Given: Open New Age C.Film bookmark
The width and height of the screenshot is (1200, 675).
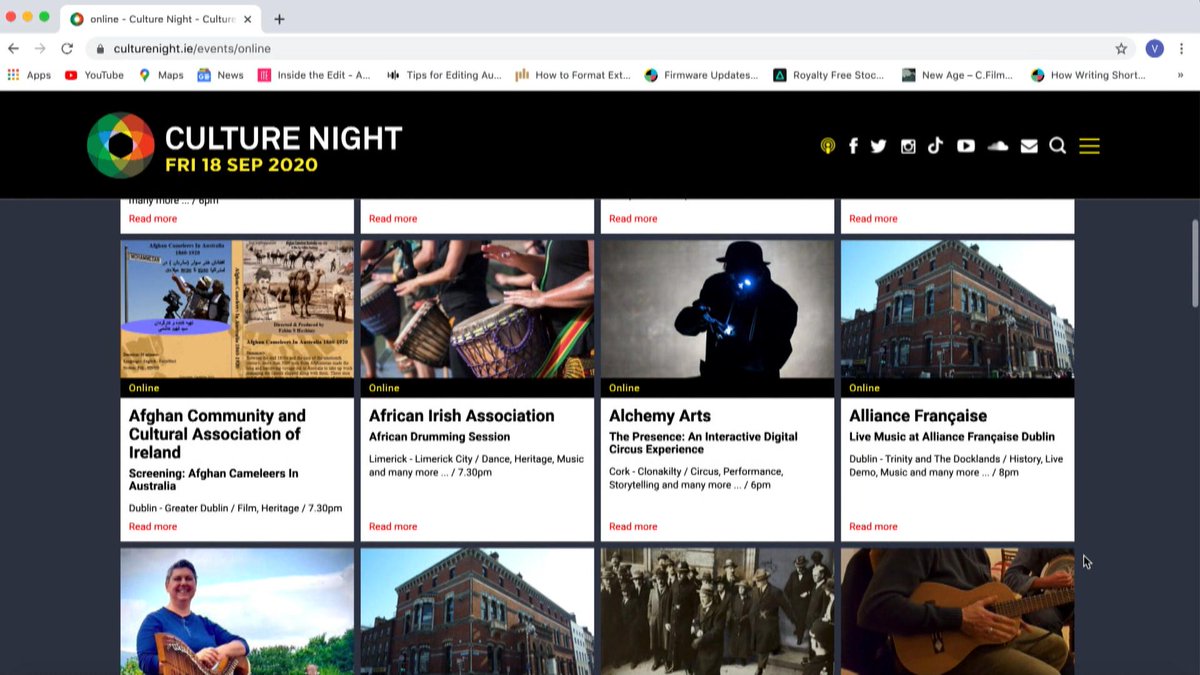Looking at the screenshot, I should [x=958, y=75].
